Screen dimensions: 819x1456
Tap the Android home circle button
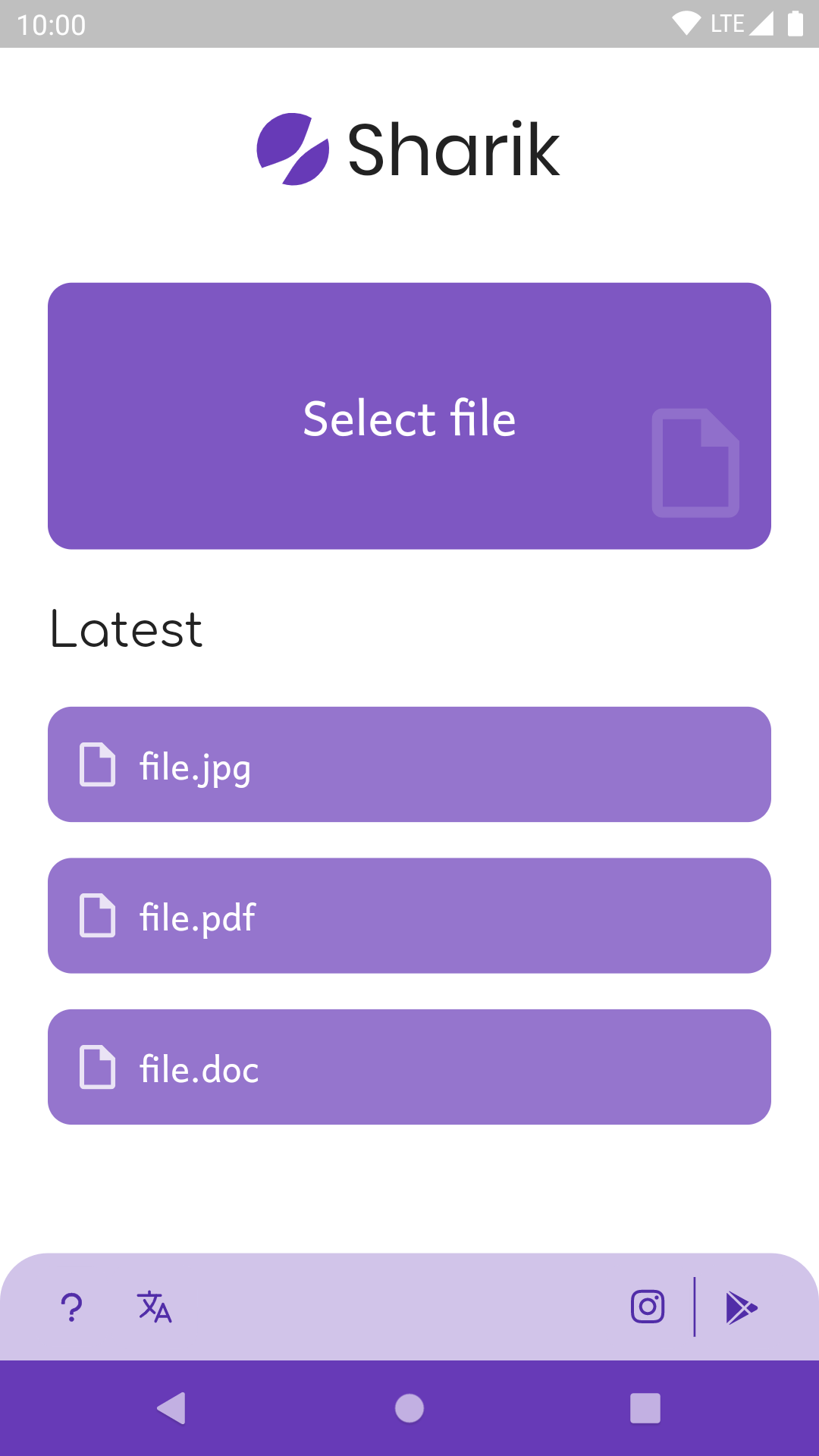[409, 1408]
